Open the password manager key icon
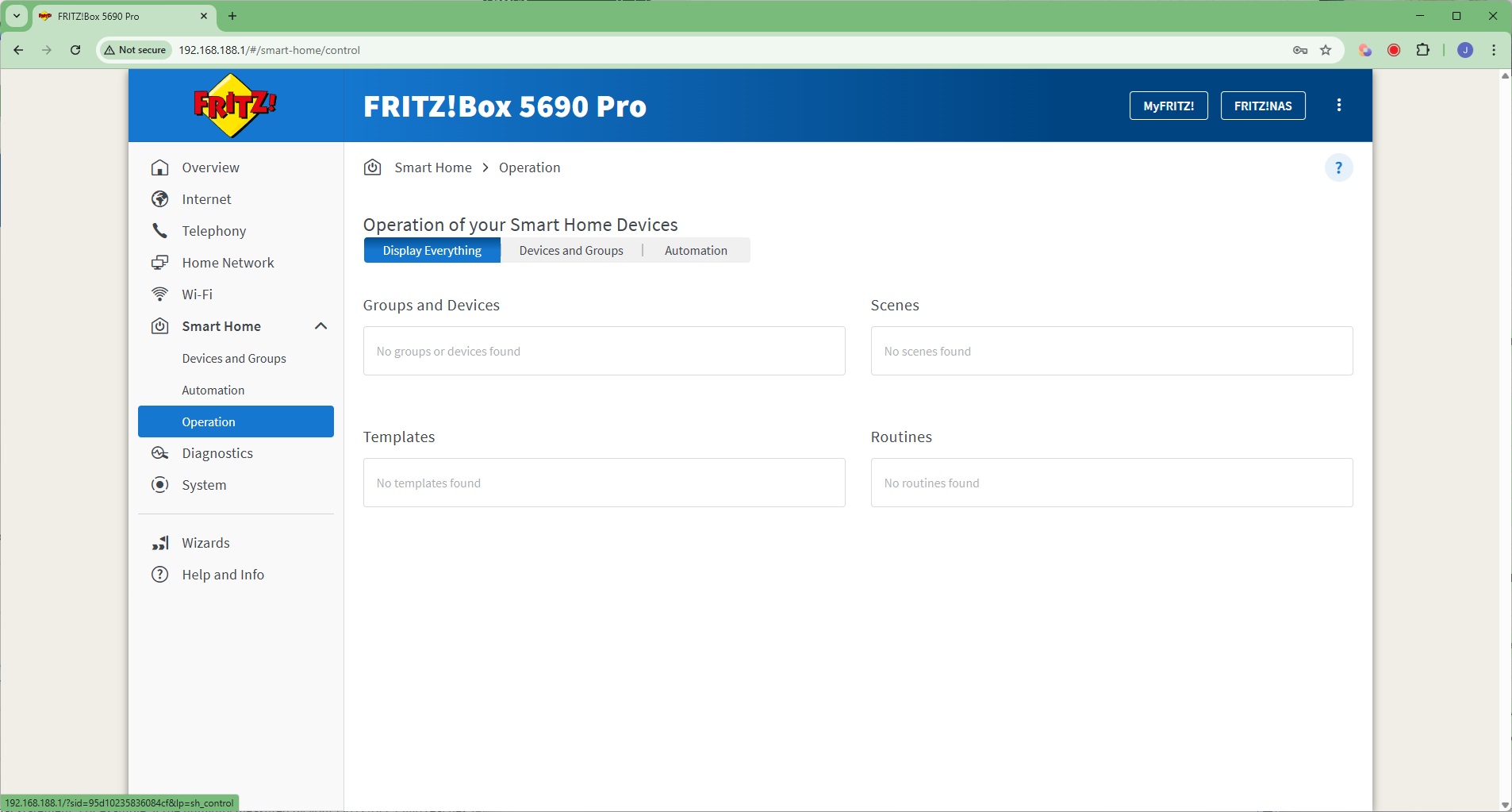The image size is (1512, 812). 1300,50
